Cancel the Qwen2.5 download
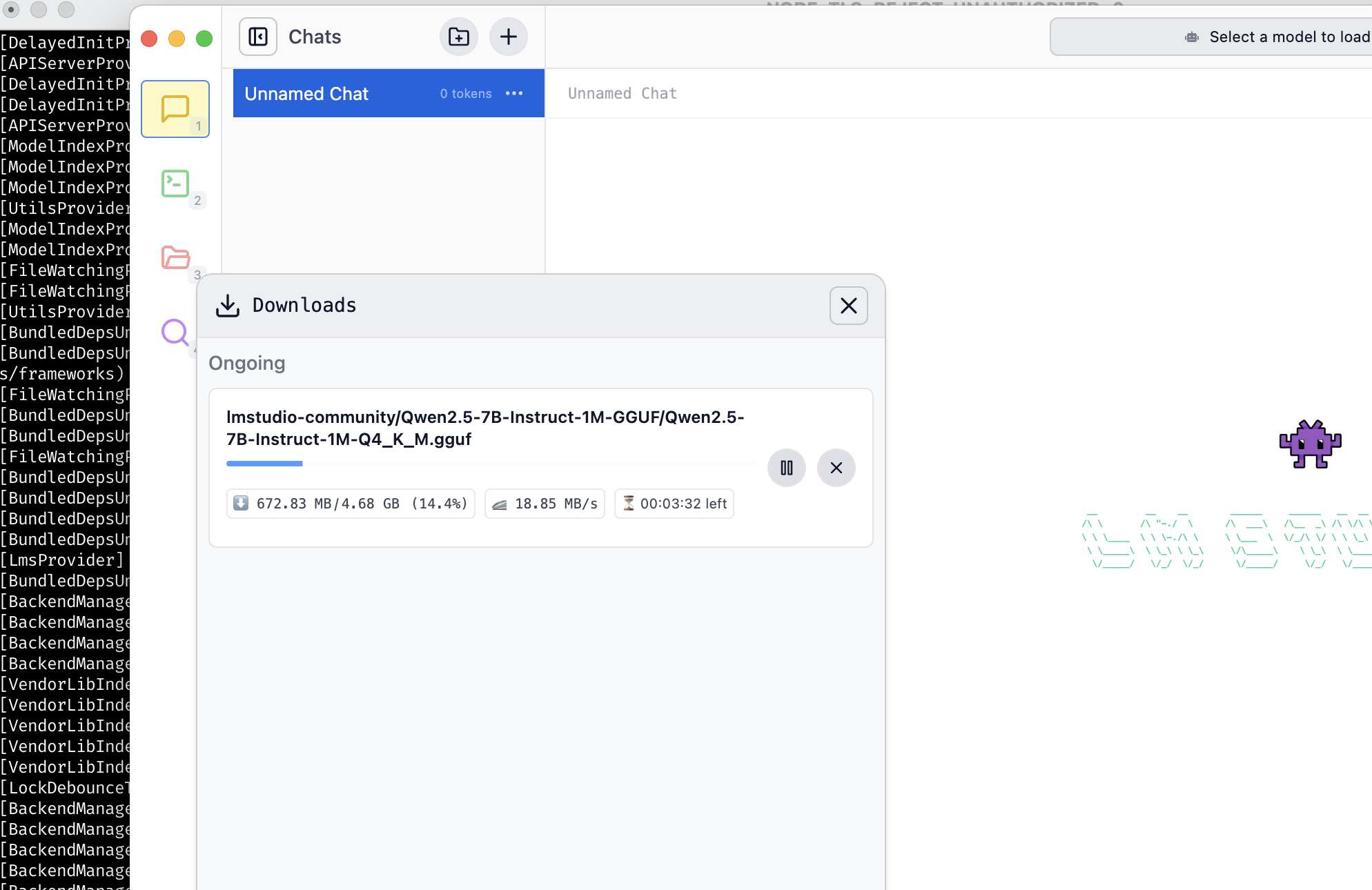1372x890 pixels. [836, 468]
